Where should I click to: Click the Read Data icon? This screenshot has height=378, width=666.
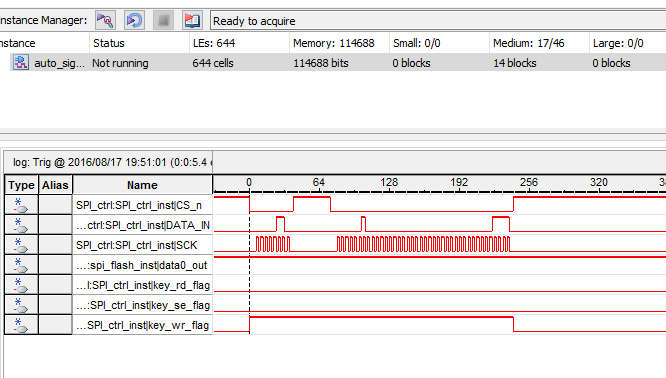(192, 20)
